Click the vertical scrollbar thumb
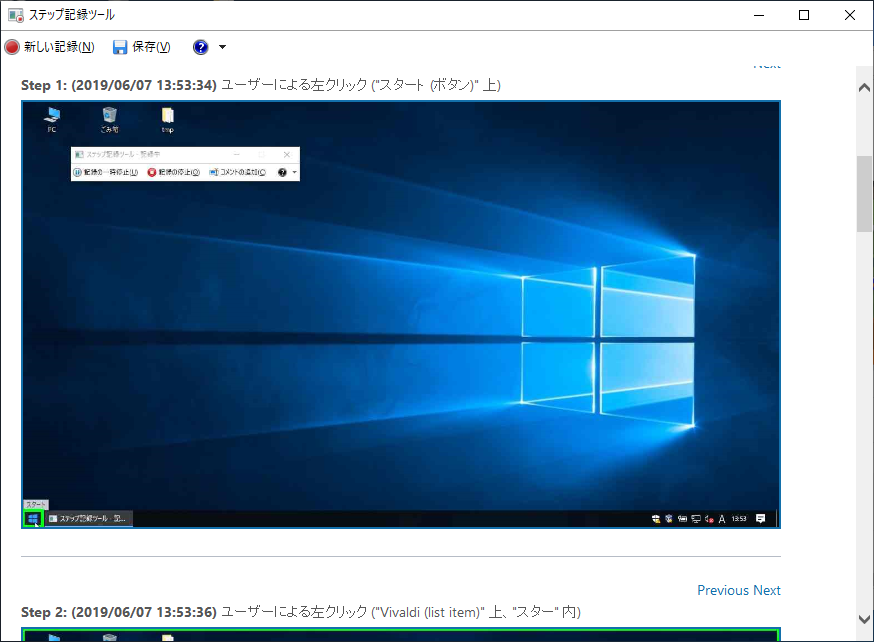Image resolution: width=874 pixels, height=642 pixels. pyautogui.click(x=865, y=193)
